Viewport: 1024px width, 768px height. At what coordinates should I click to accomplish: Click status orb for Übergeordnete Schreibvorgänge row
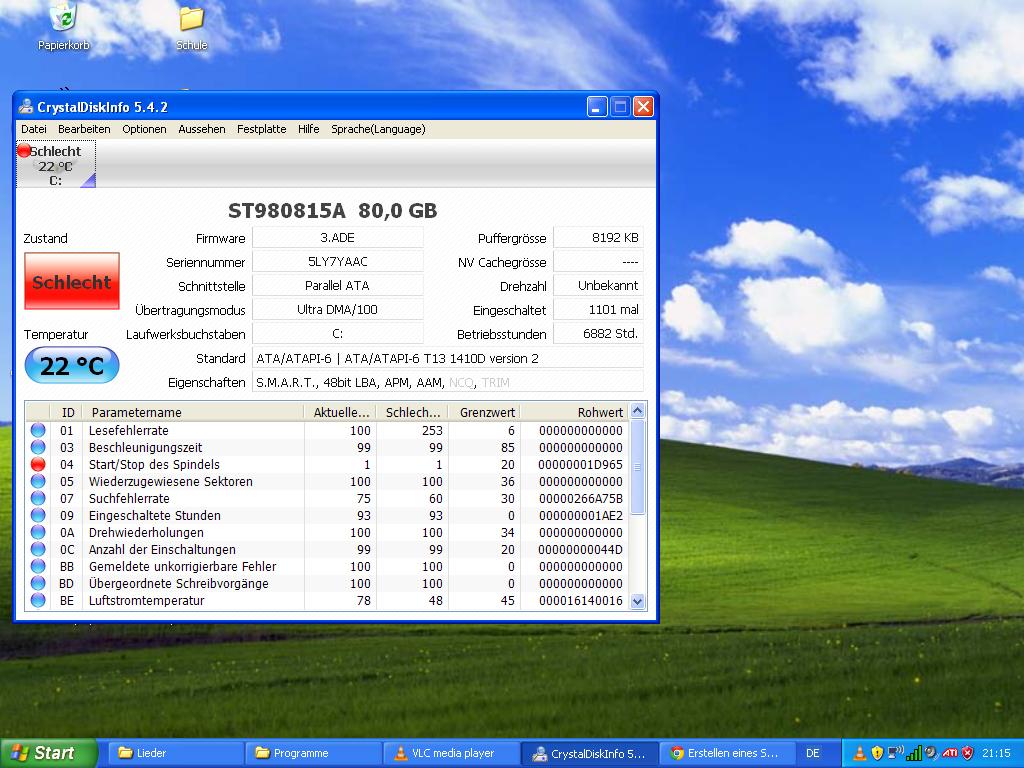tap(38, 583)
